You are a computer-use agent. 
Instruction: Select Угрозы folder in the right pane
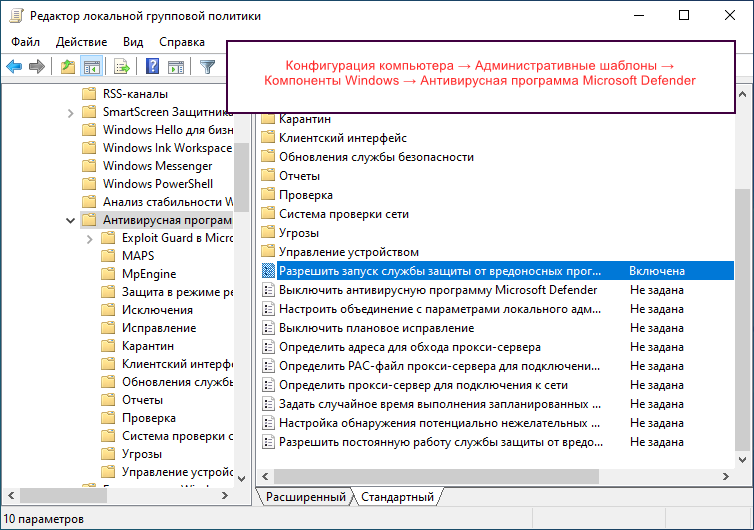click(x=299, y=233)
